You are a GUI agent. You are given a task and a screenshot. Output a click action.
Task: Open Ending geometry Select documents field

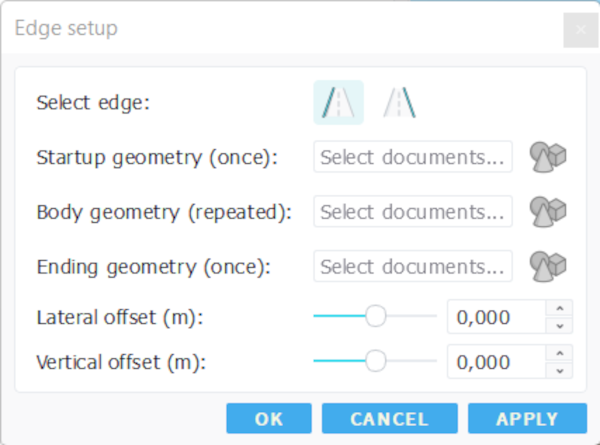click(413, 266)
